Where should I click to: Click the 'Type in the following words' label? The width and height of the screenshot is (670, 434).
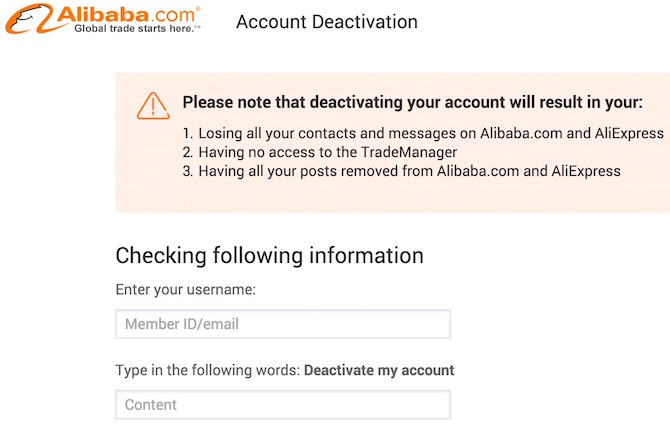coord(208,370)
